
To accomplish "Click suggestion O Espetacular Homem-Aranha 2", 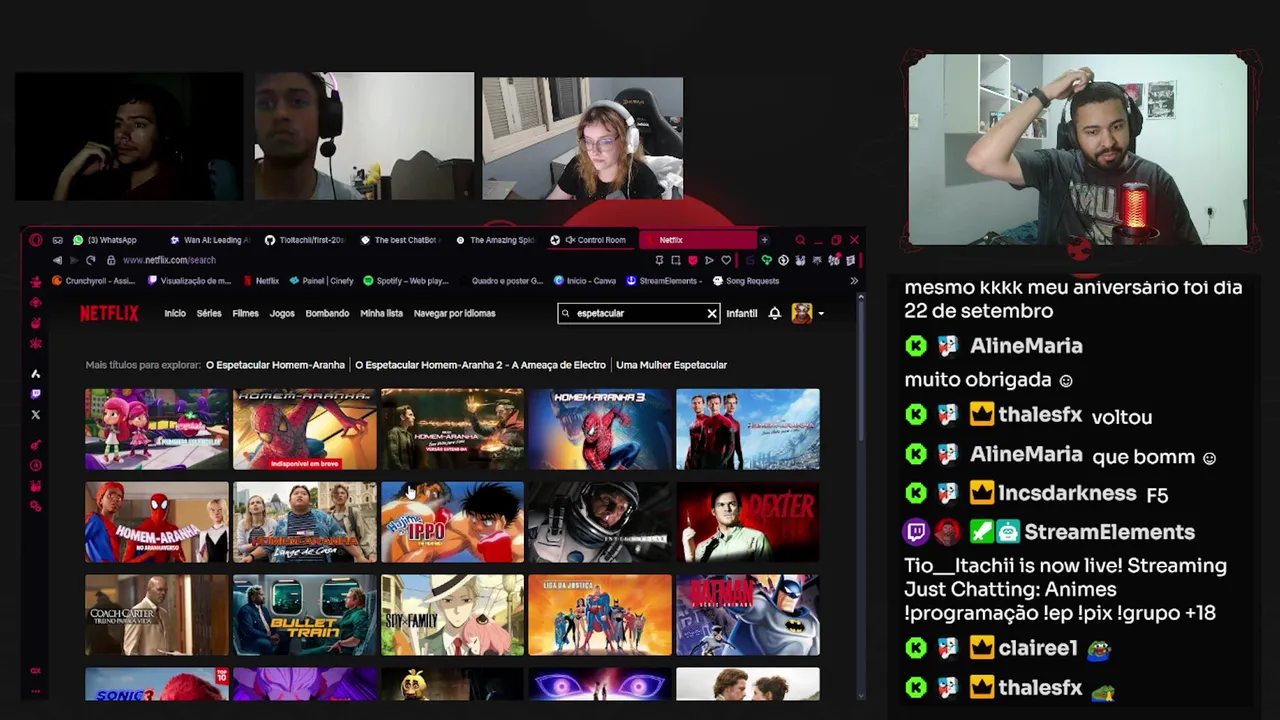I will pos(480,365).
